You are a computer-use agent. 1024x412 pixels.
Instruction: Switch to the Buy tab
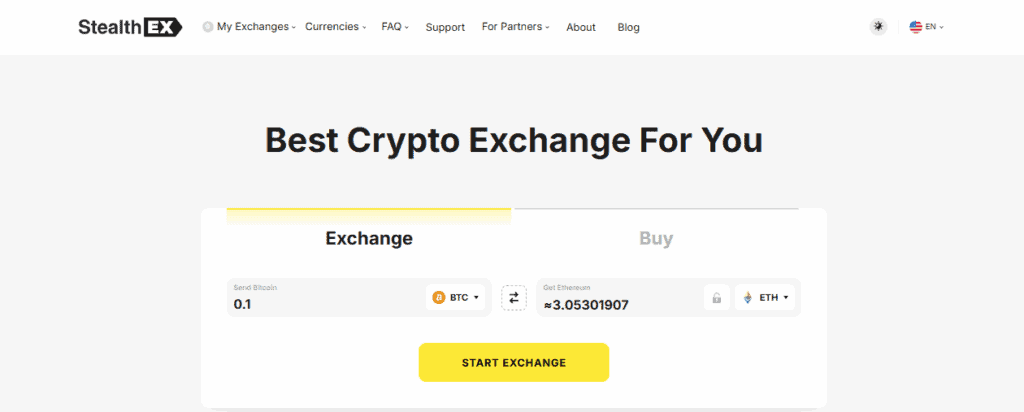click(x=656, y=239)
